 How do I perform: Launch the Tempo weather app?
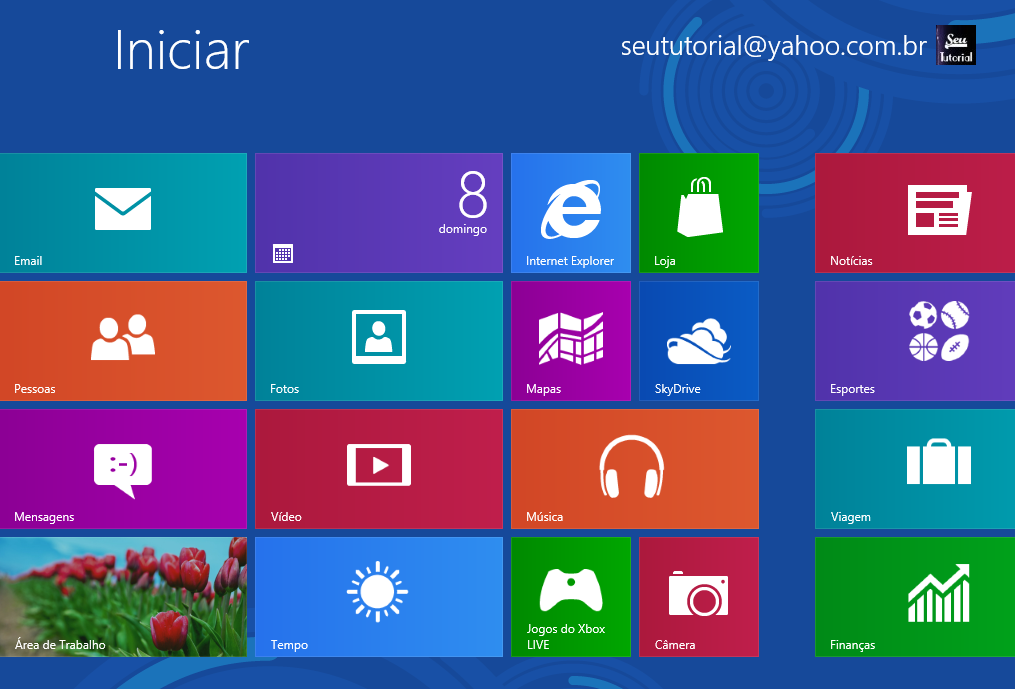378,596
